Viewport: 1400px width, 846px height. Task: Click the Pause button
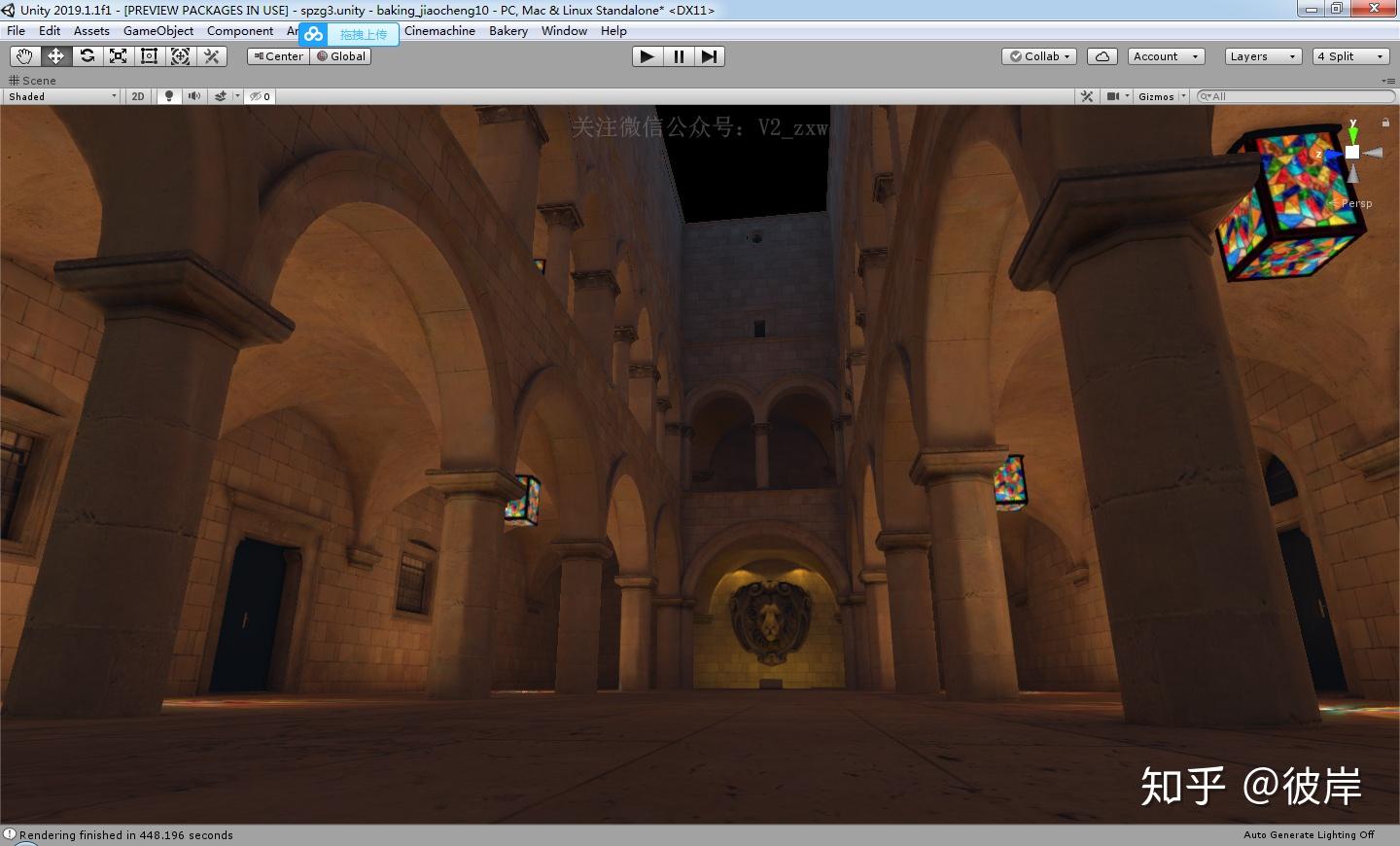(678, 56)
